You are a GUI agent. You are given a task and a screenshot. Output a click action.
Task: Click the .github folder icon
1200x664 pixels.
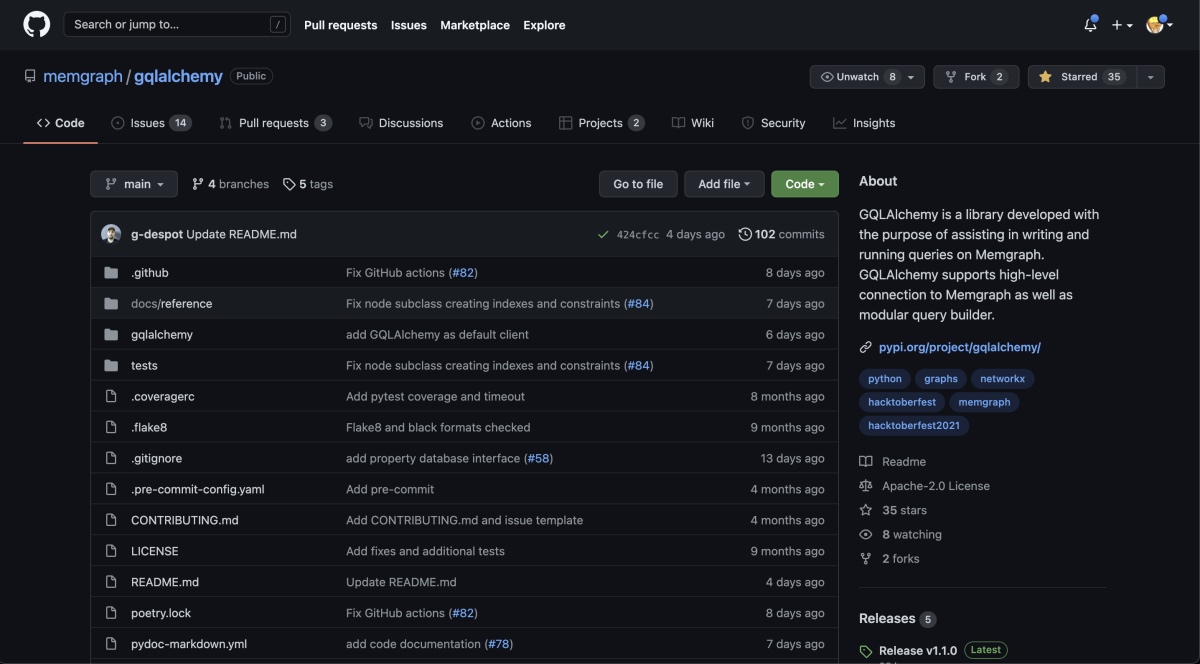point(111,273)
